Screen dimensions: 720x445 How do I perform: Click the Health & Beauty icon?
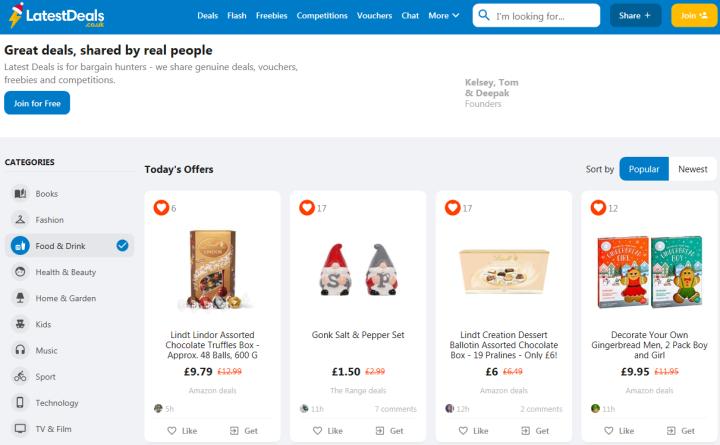(x=20, y=272)
